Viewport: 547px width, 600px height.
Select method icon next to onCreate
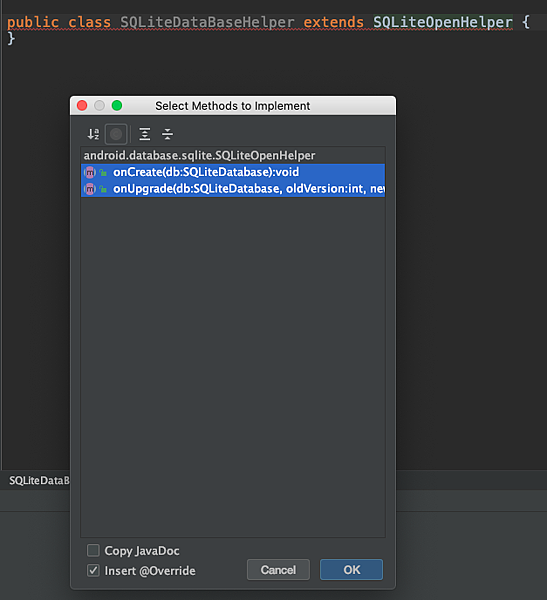pos(90,173)
